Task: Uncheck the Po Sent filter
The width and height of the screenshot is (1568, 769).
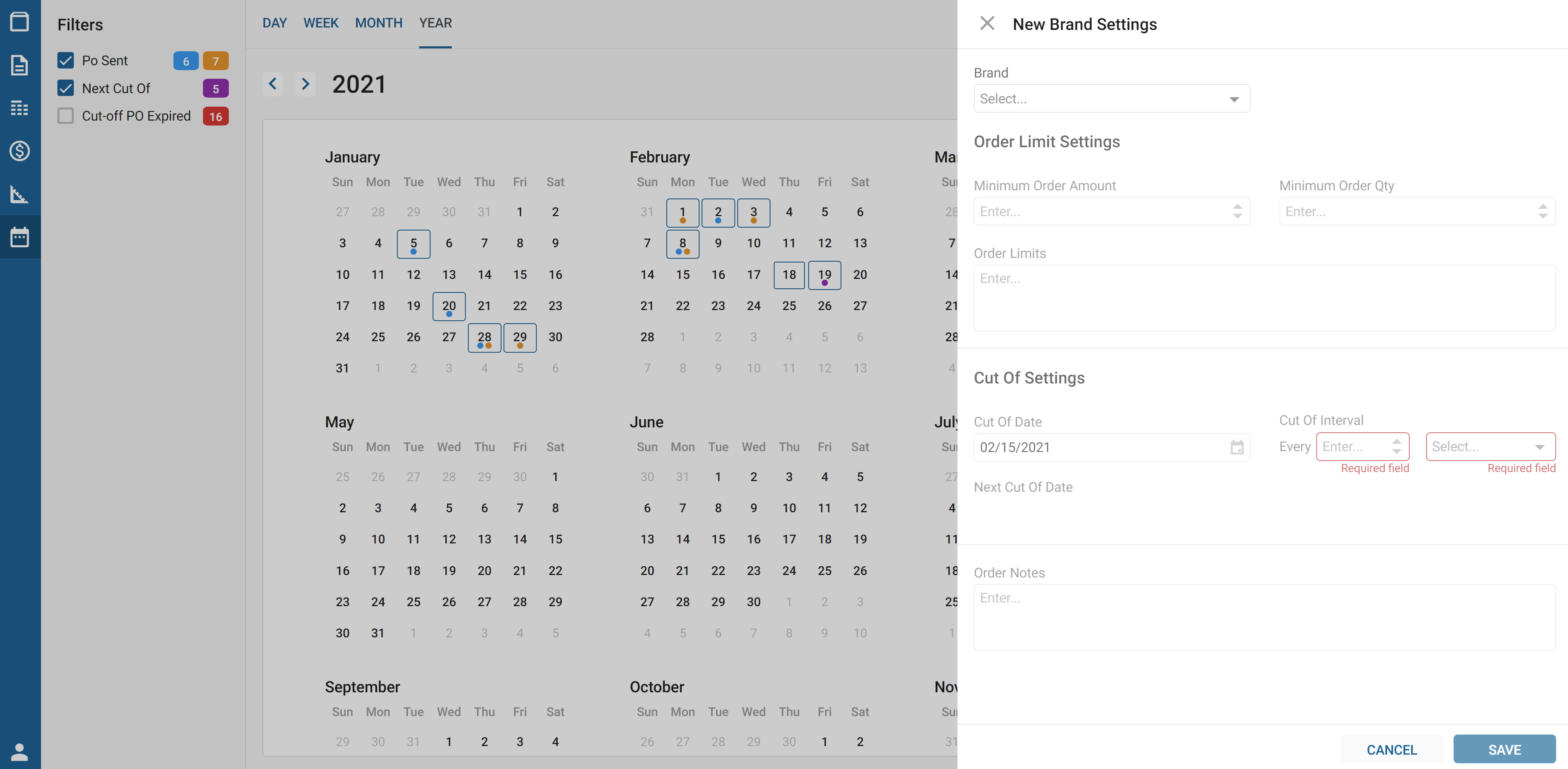Action: [x=66, y=60]
